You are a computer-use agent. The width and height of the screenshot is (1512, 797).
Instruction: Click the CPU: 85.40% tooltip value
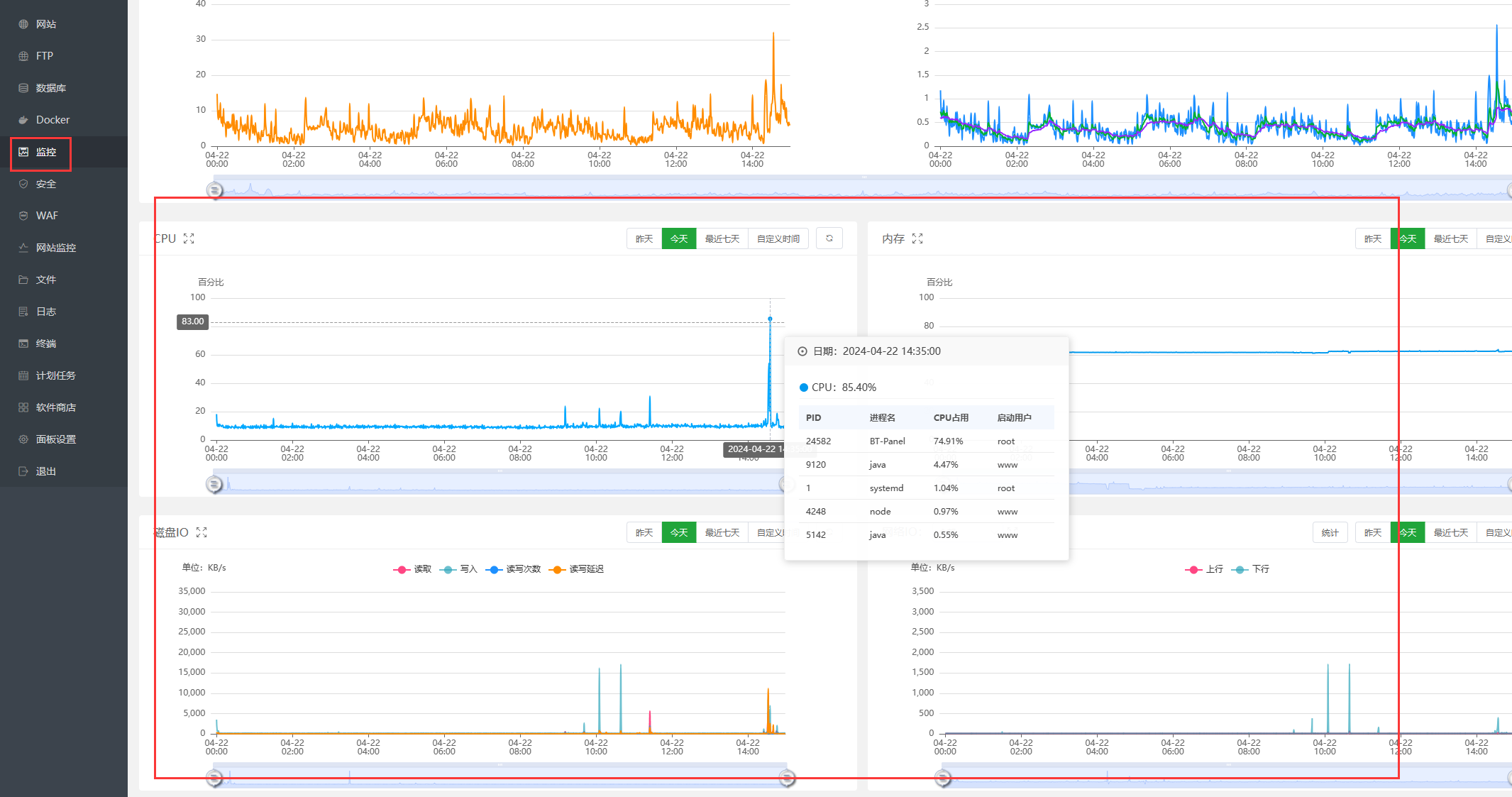(838, 387)
